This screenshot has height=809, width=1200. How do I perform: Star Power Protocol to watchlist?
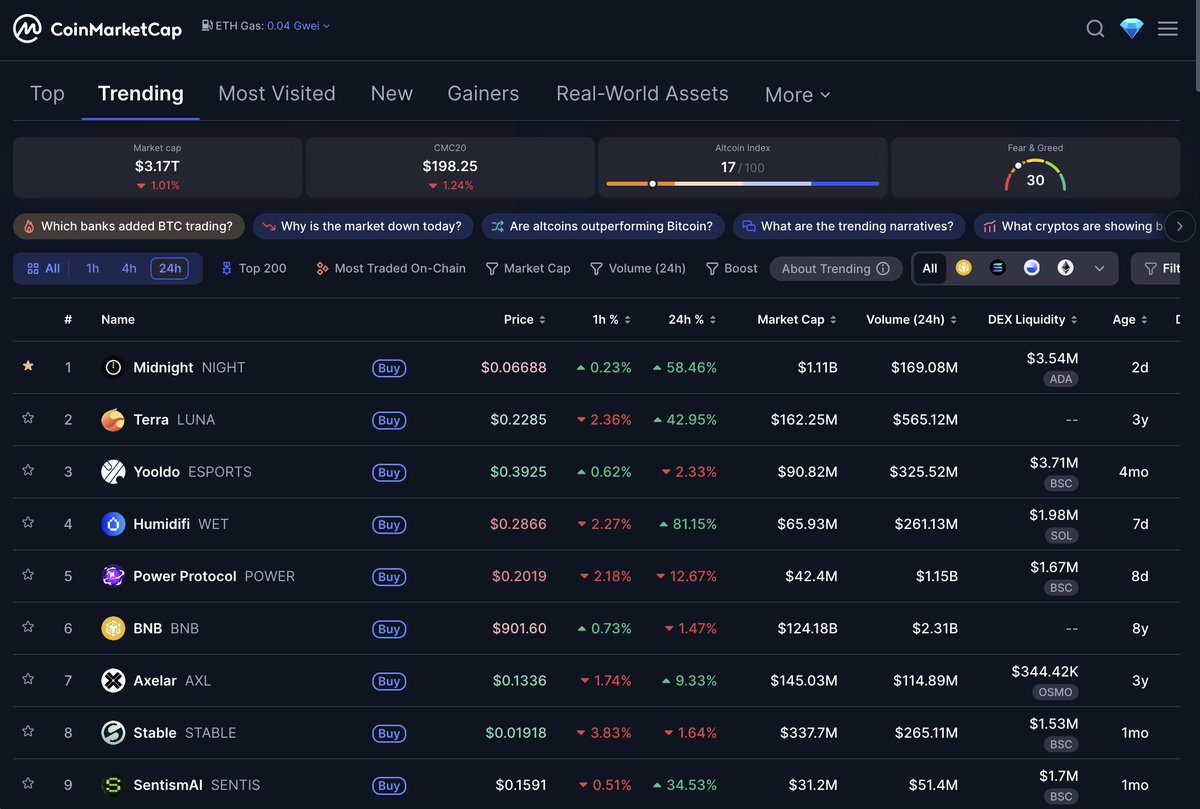tap(28, 575)
